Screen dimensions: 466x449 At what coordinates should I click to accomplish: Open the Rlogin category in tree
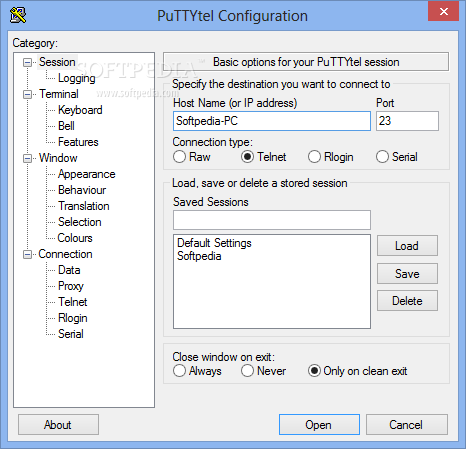[x=72, y=318]
